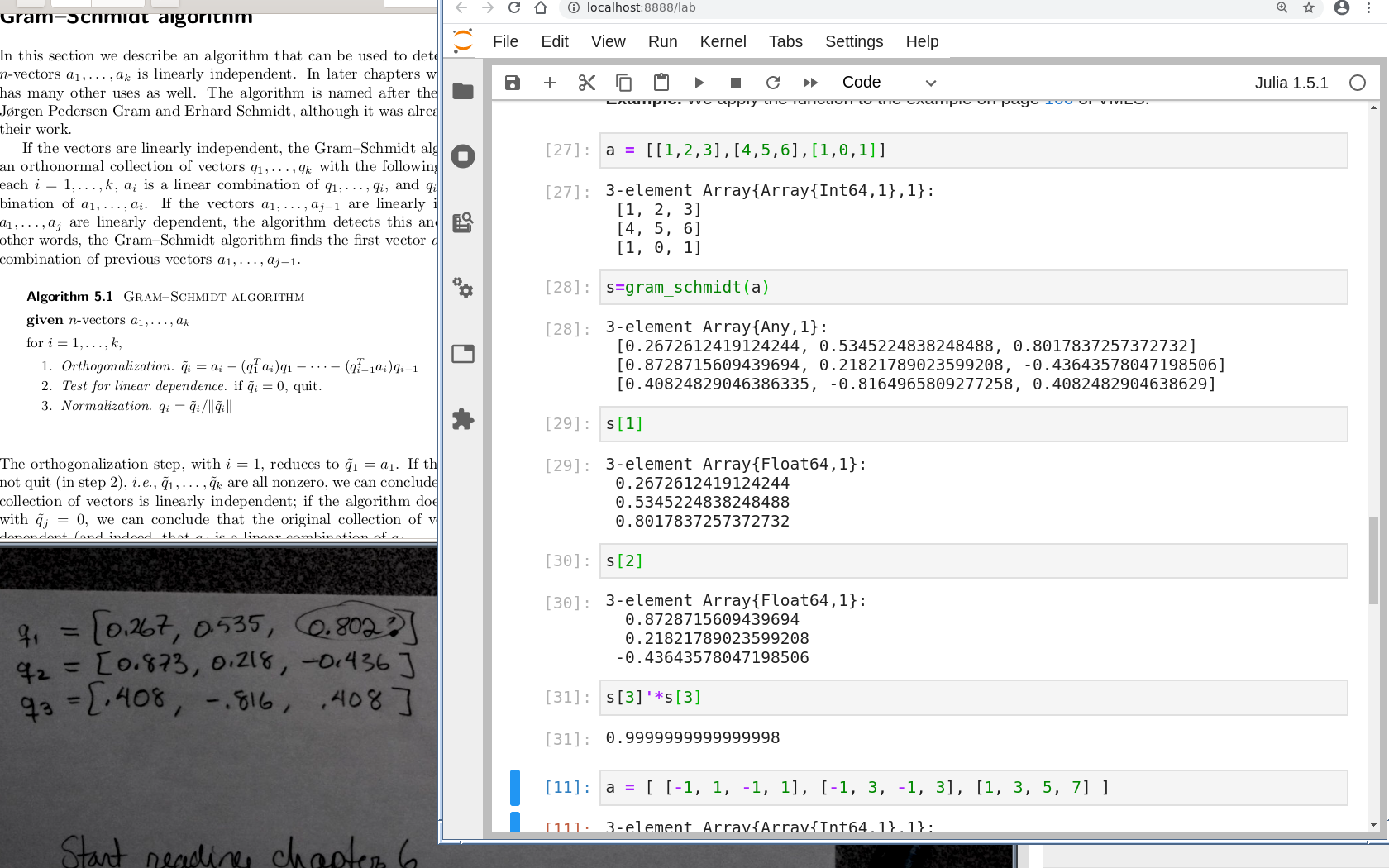The image size is (1389, 868).
Task: Bookmark the page with the star icon
Action: click(1309, 8)
